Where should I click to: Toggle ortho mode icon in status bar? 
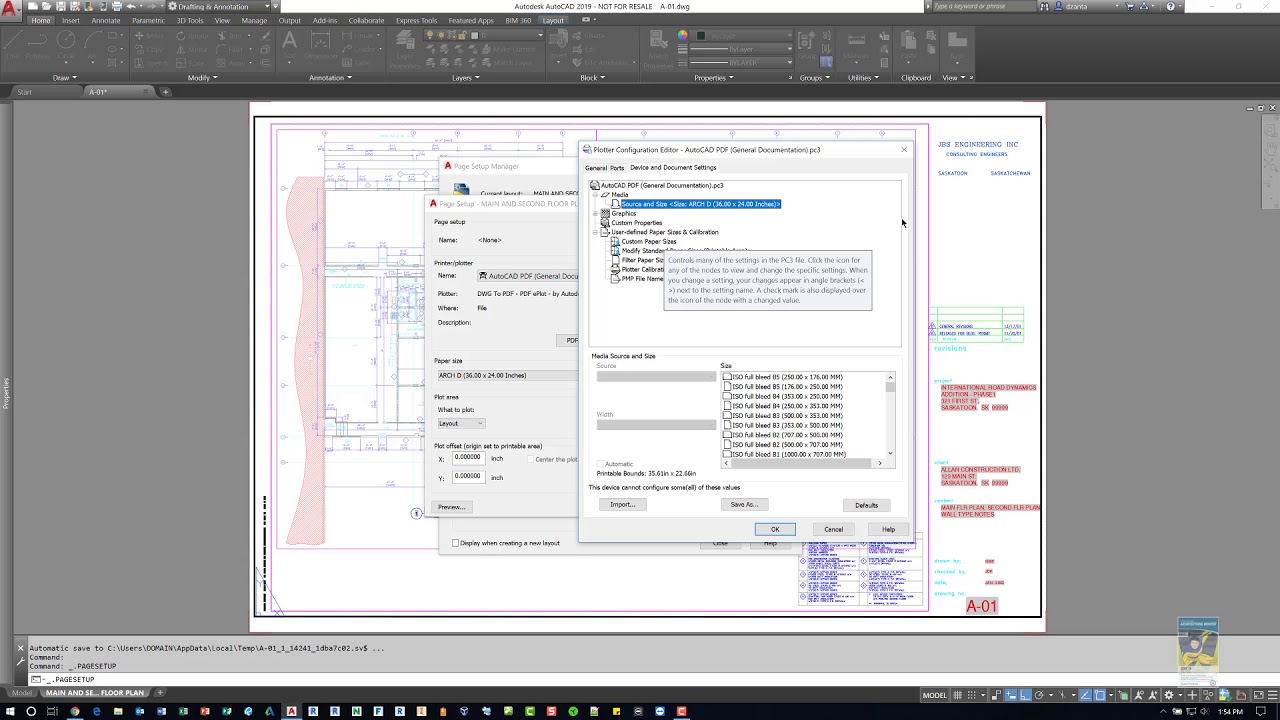1025,695
